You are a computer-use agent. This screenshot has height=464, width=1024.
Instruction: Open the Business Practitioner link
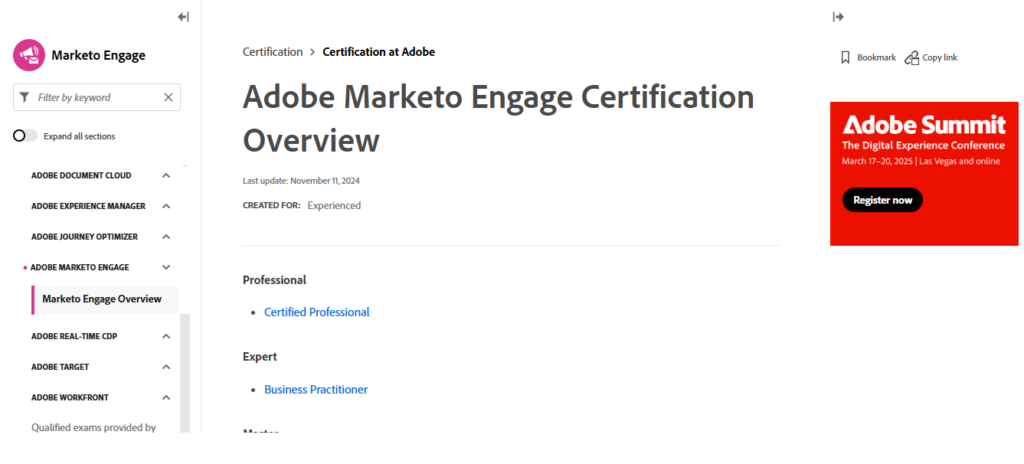315,389
